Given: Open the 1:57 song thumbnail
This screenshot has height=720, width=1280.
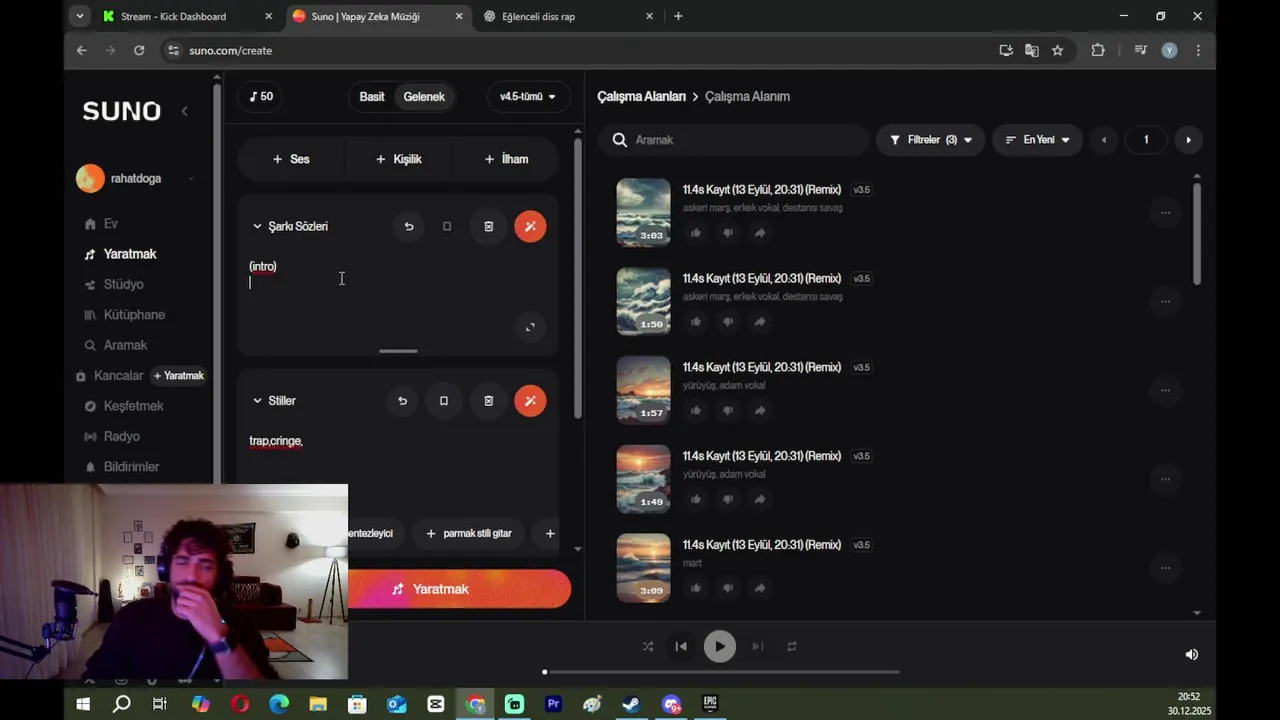Looking at the screenshot, I should coord(643,390).
